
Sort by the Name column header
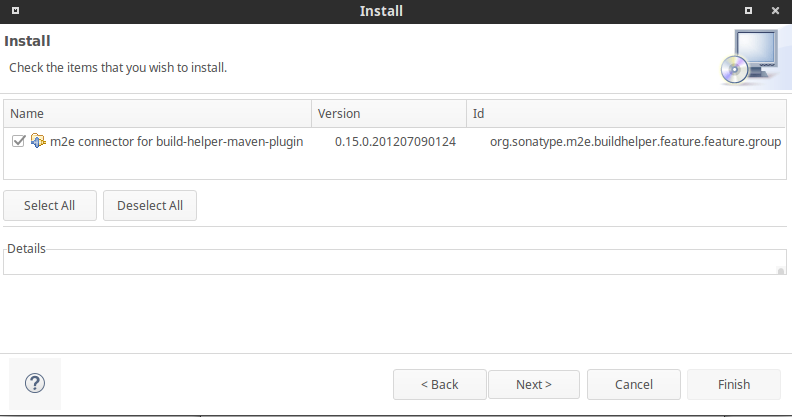click(x=157, y=114)
